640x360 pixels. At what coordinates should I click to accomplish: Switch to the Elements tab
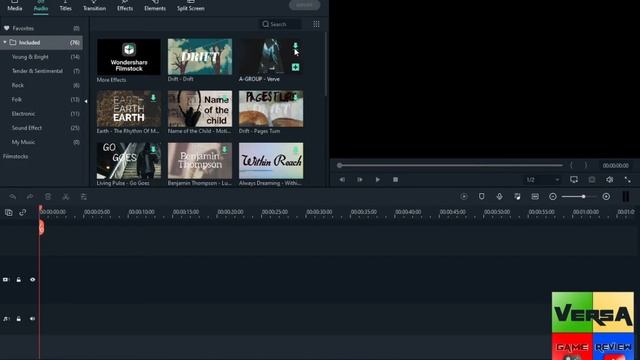click(155, 7)
